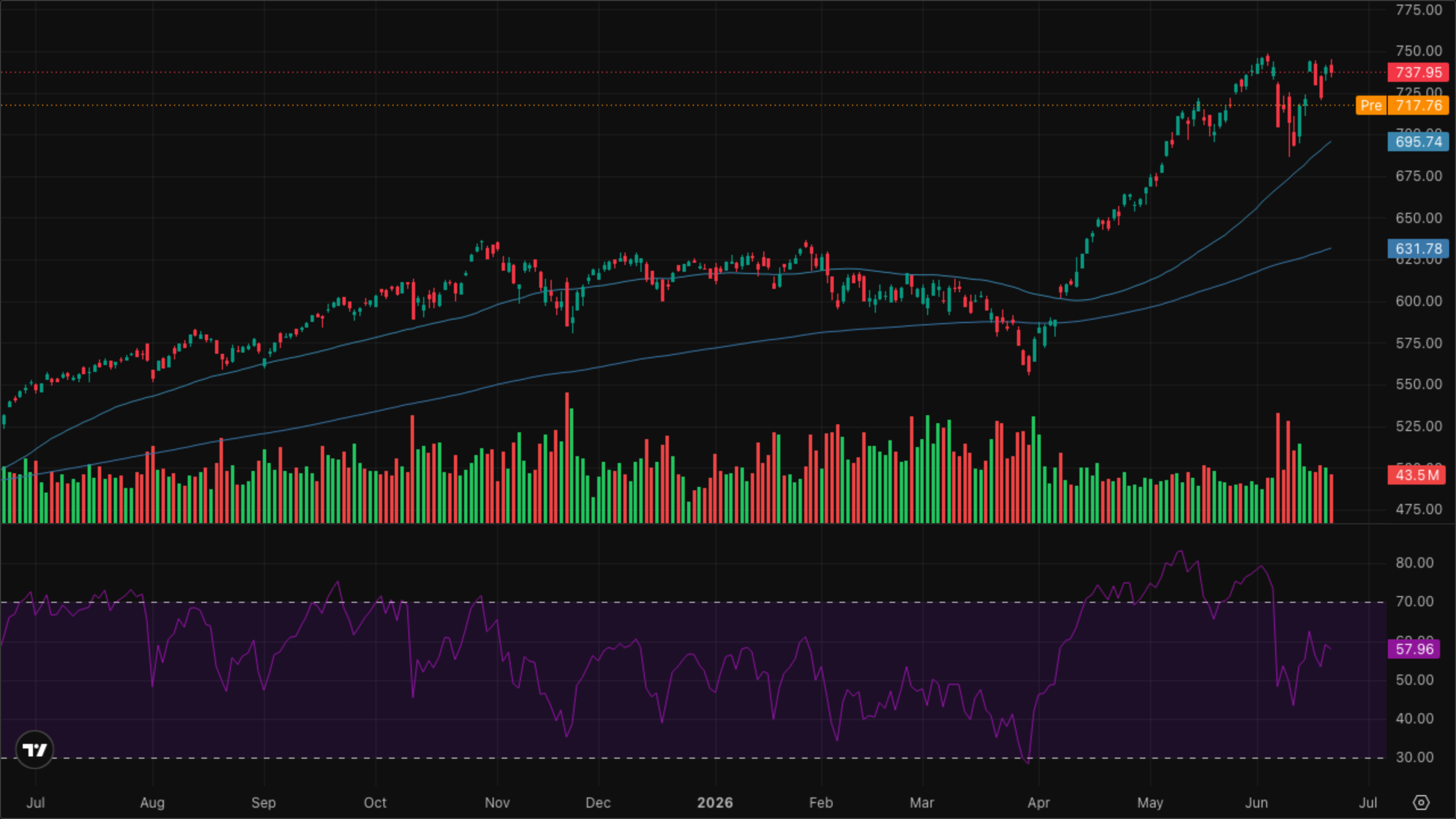Select the 737.95 last price label

pyautogui.click(x=1418, y=73)
